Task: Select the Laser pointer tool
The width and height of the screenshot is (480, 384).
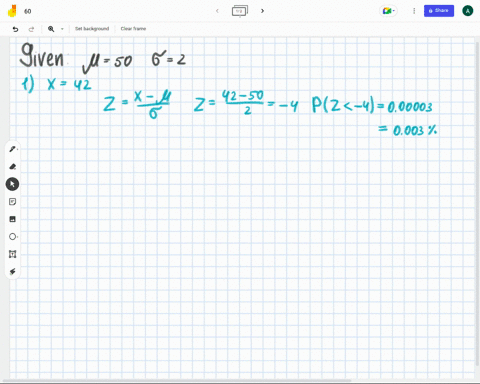Action: click(x=13, y=272)
